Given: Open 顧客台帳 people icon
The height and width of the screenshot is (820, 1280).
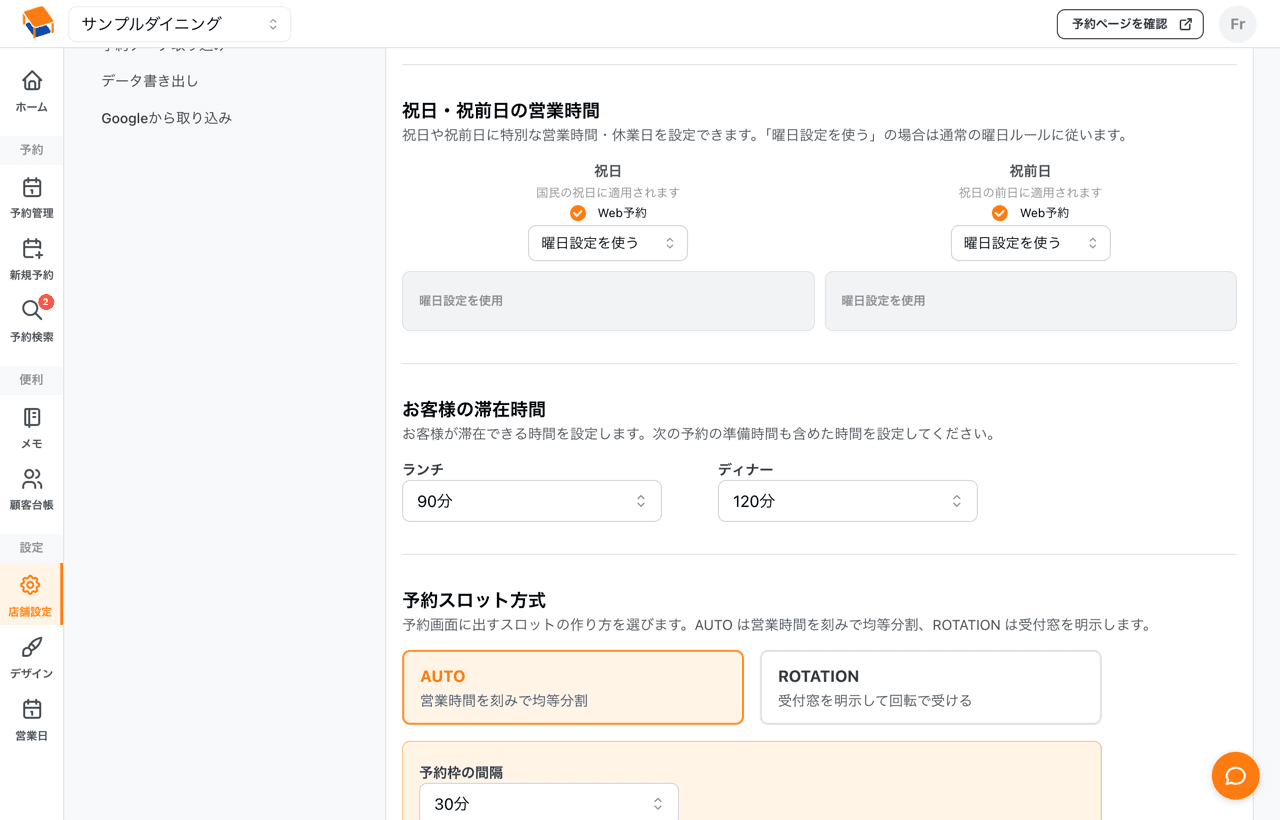Looking at the screenshot, I should click(x=32, y=479).
